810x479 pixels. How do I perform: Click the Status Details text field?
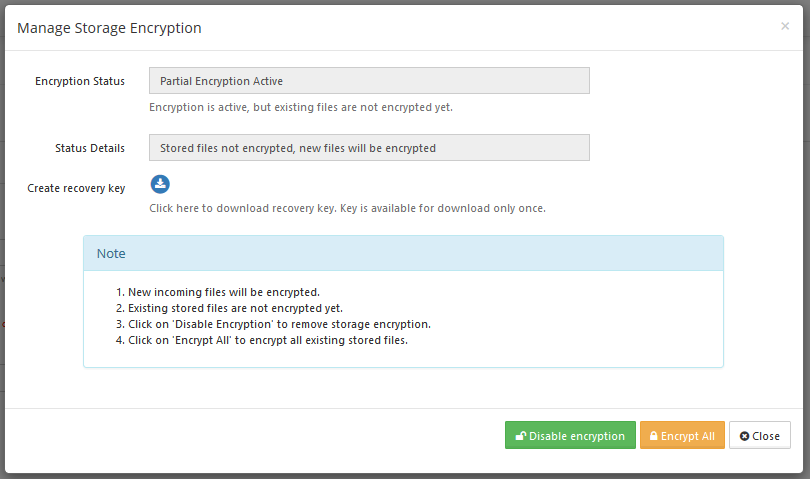[x=369, y=148]
